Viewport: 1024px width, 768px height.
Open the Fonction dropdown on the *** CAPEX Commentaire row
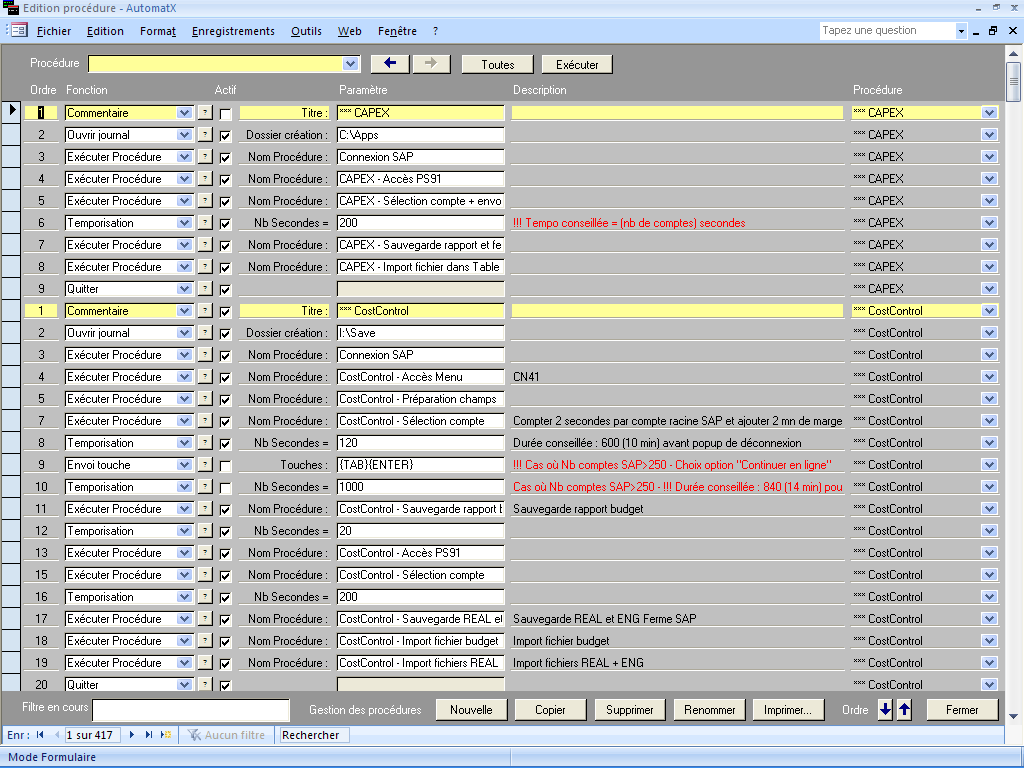pos(184,112)
